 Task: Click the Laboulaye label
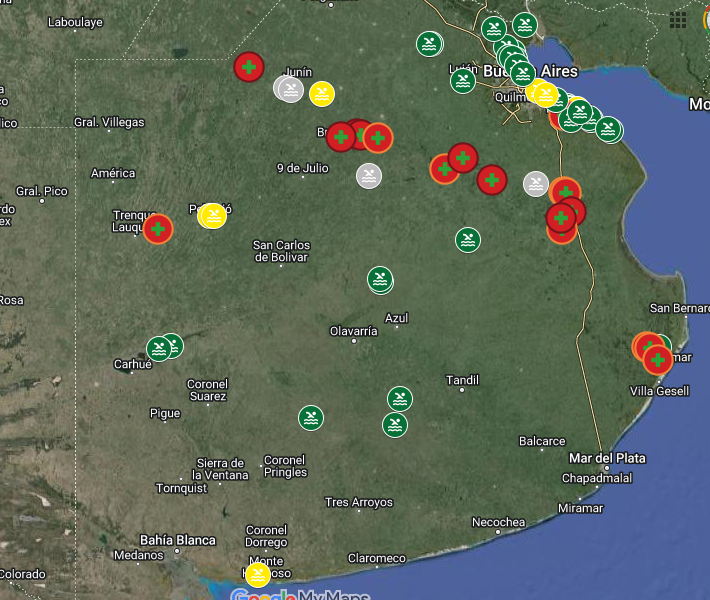(x=75, y=22)
